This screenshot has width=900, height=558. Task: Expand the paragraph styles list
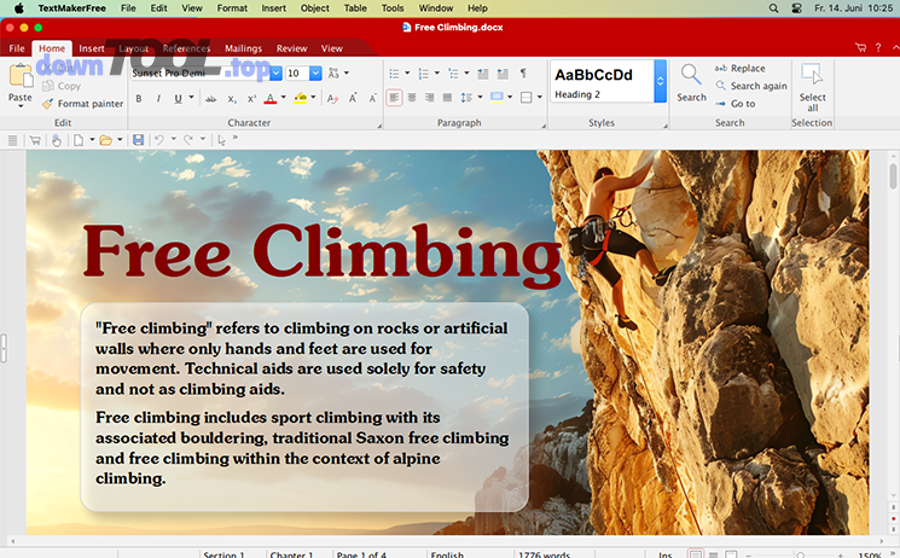click(660, 82)
